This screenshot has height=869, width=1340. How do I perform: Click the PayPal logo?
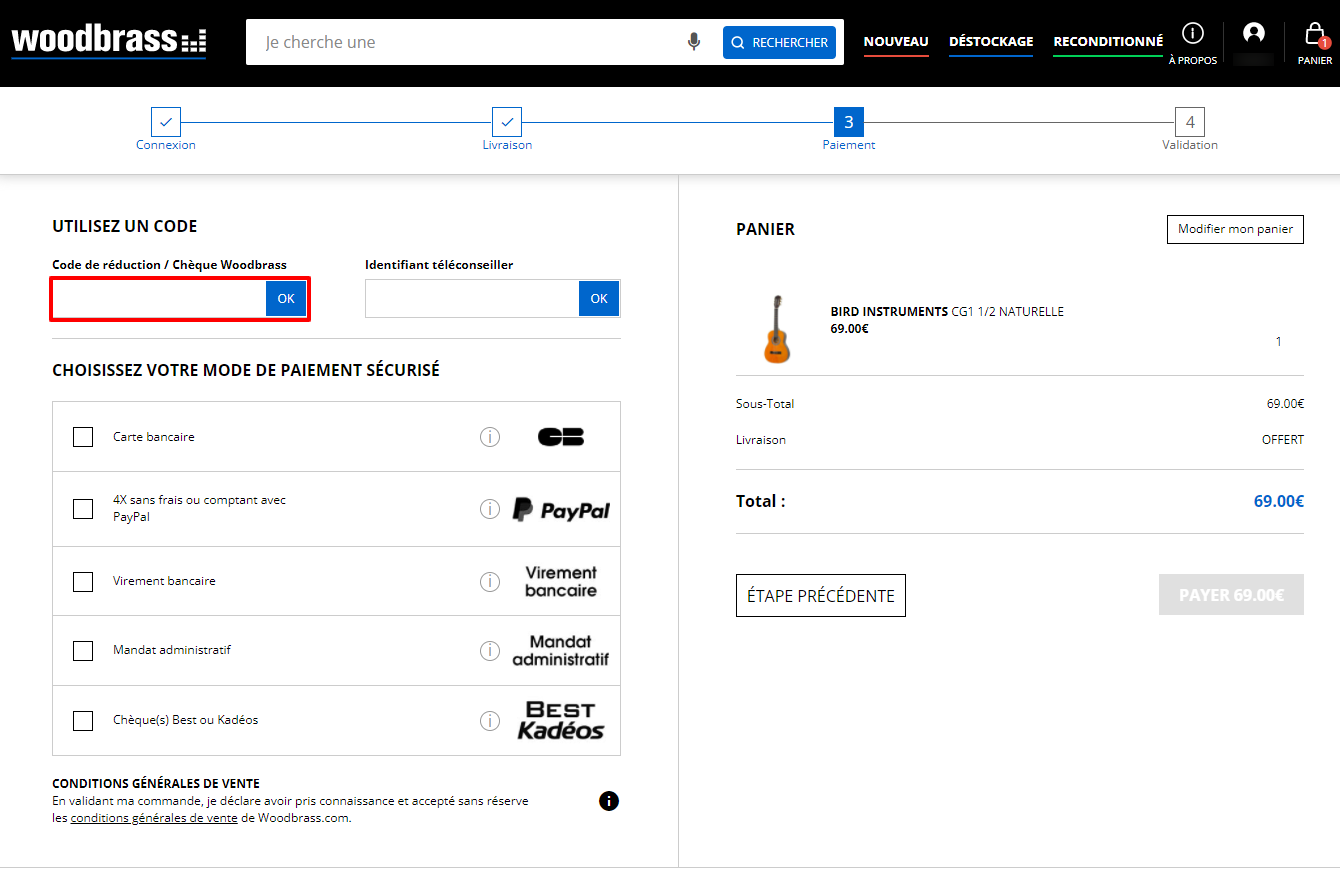561,509
